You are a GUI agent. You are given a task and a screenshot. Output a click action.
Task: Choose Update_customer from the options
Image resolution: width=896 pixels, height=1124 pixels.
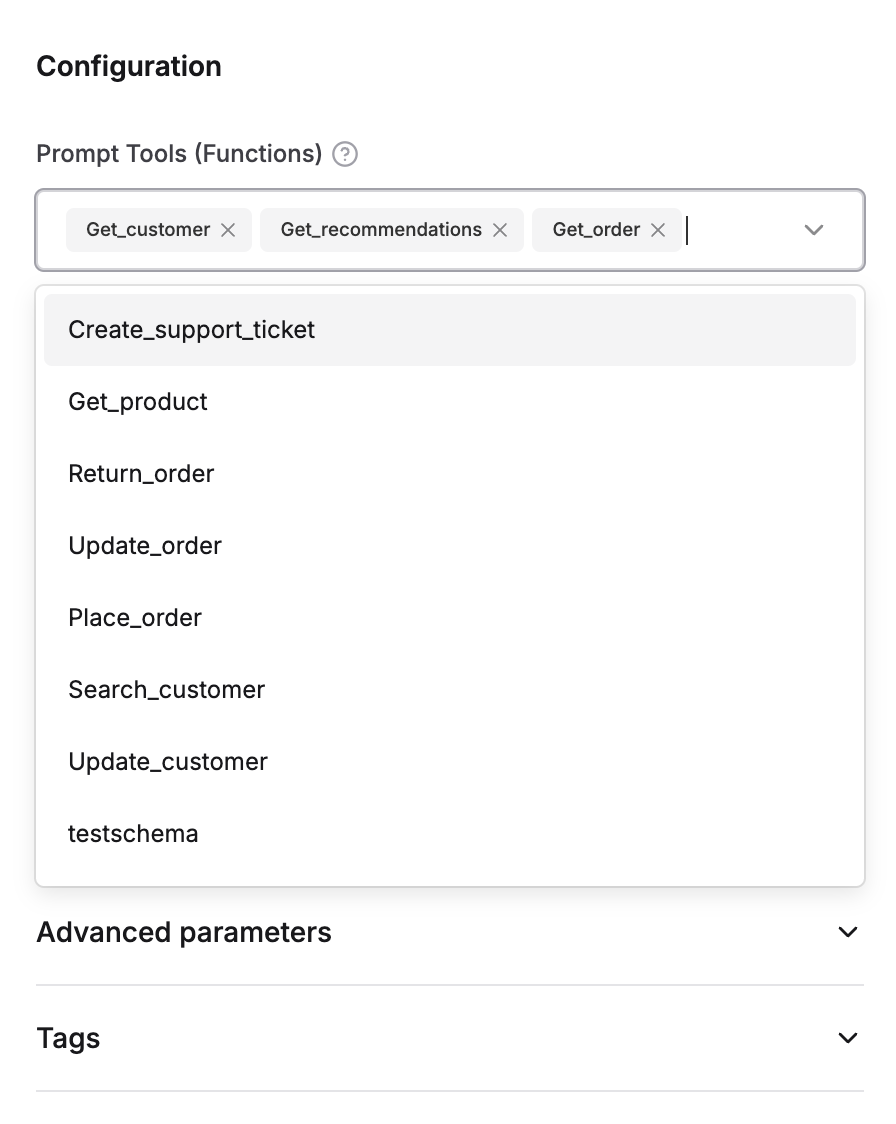tap(168, 761)
